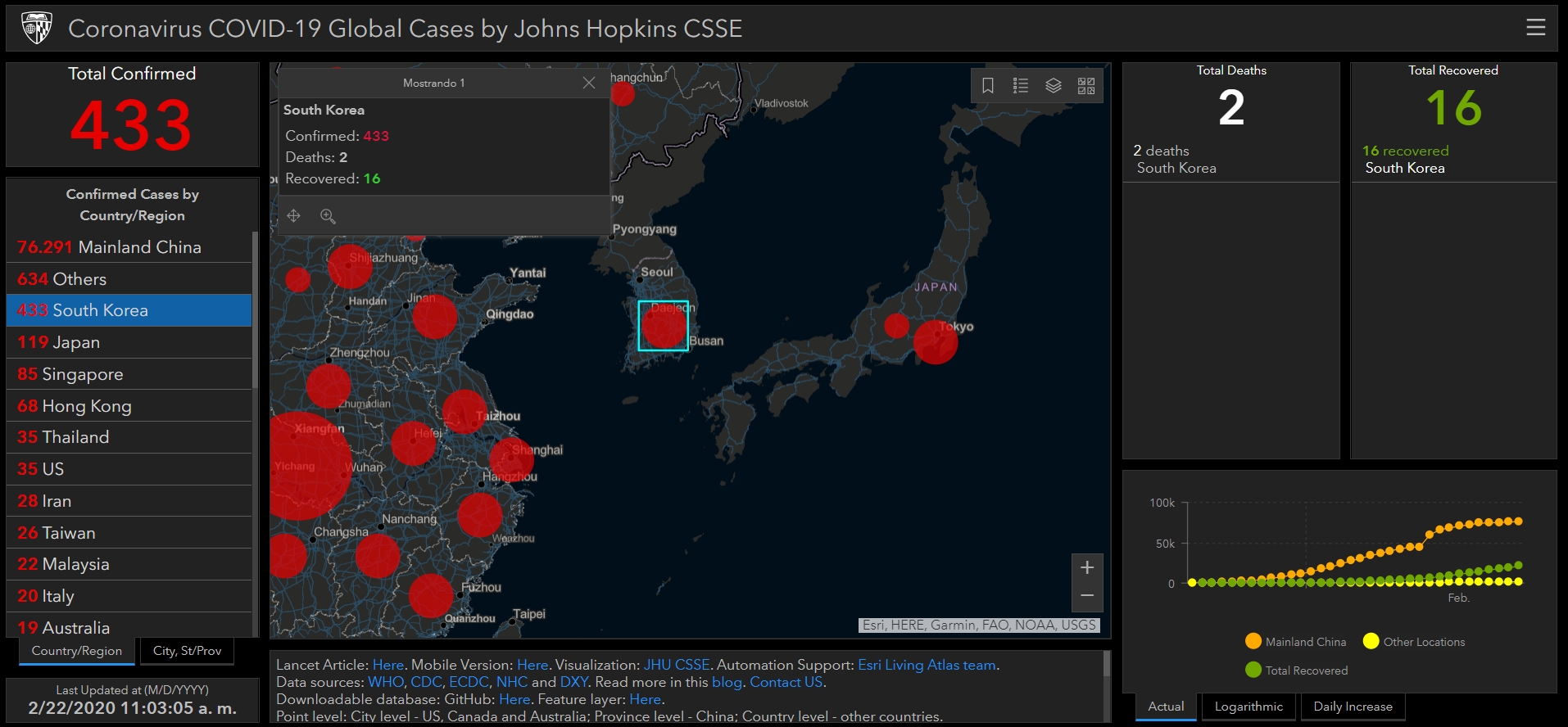
Task: Click the Shanghai red circle marker
Action: [512, 458]
